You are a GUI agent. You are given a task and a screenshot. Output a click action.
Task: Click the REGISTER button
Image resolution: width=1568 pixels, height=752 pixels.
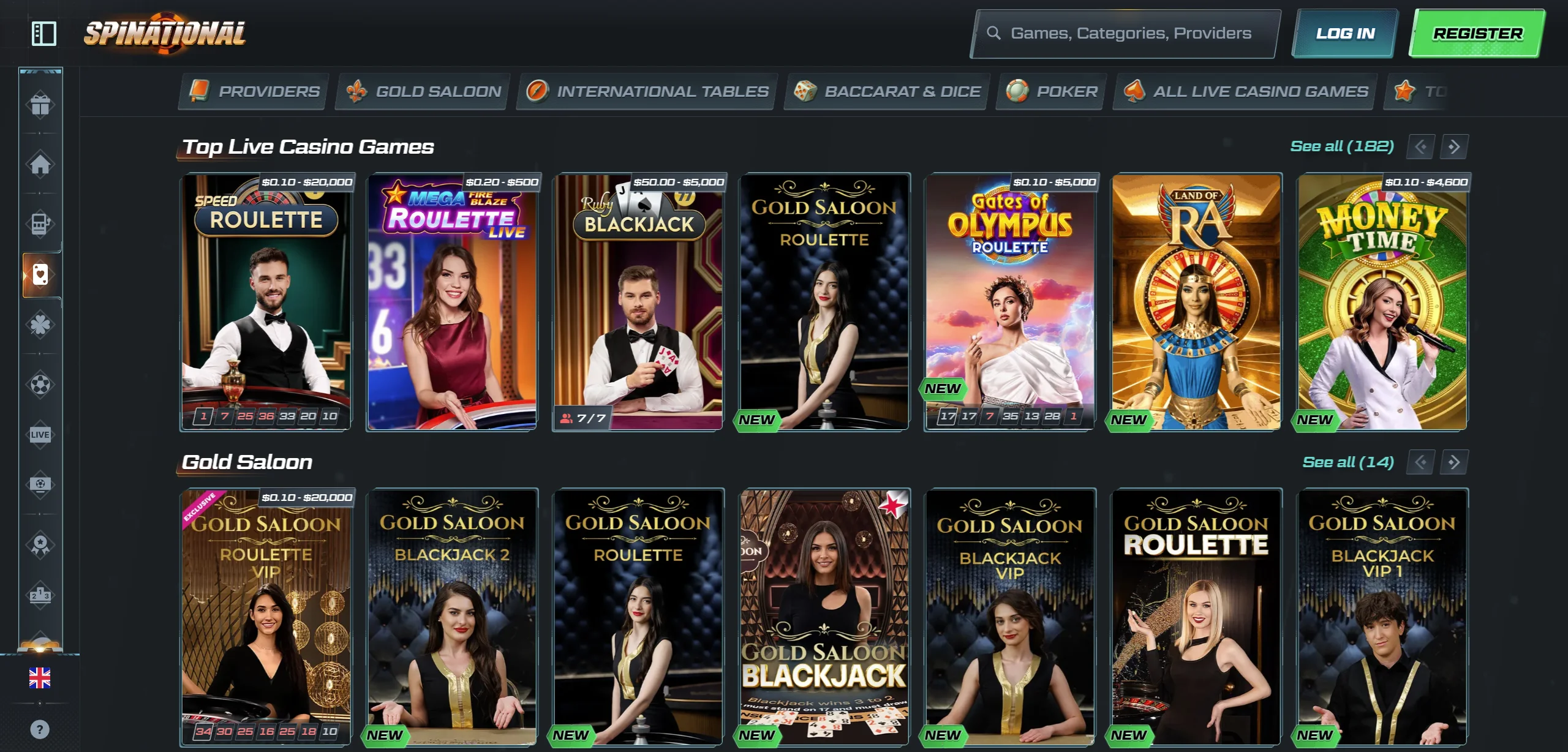pos(1477,34)
